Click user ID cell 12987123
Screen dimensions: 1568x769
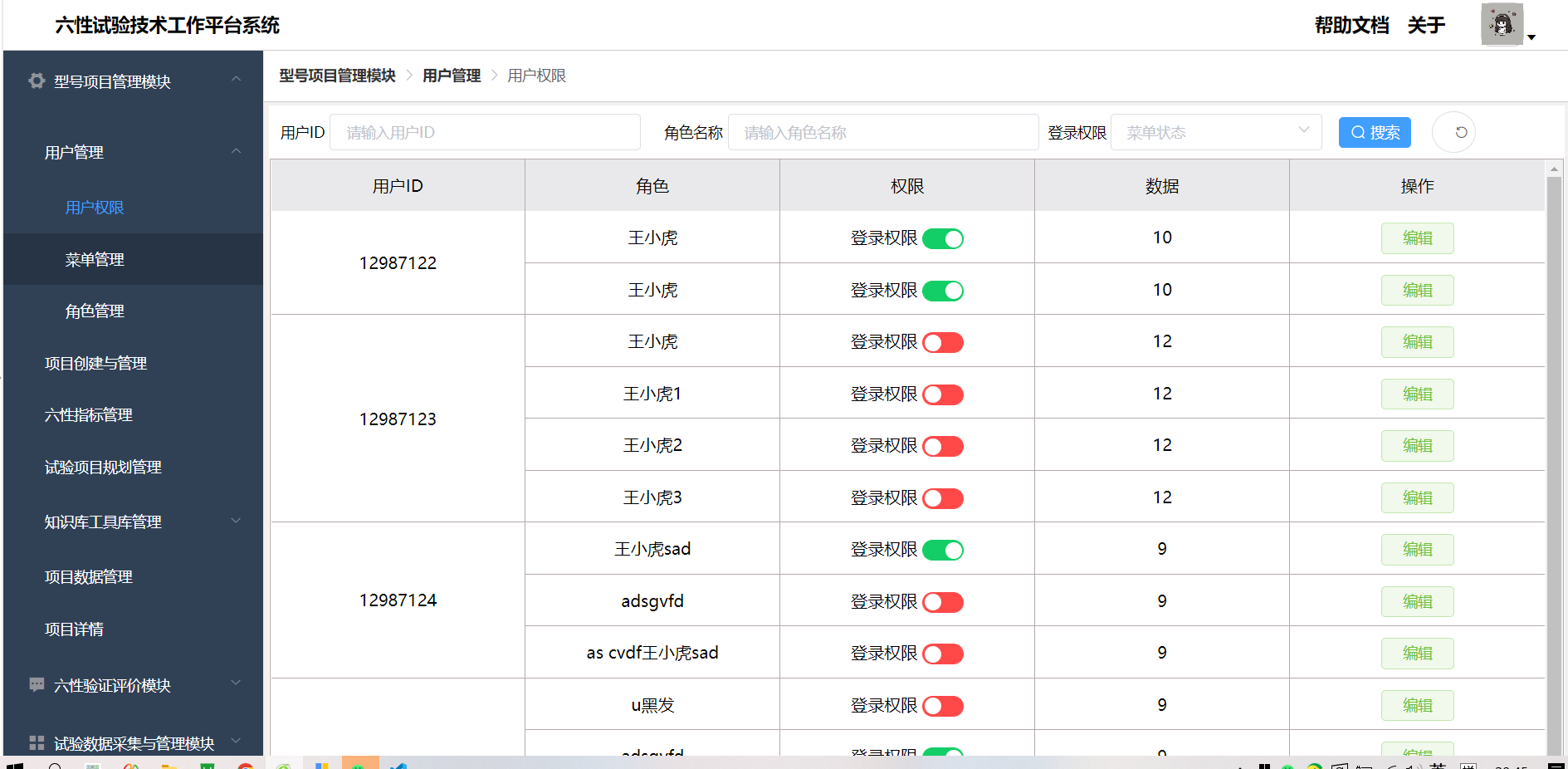pyautogui.click(x=398, y=419)
